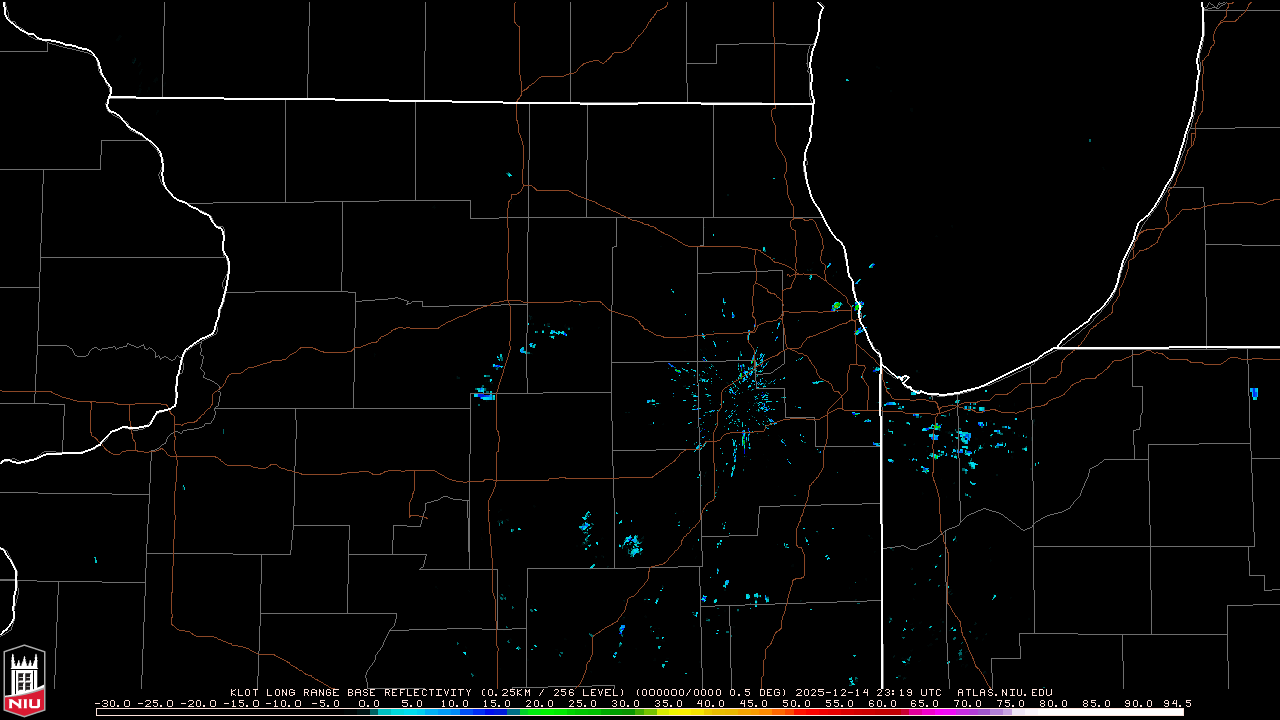This screenshot has height=720, width=1280.
Task: Click the 50.0 value on the reflectivity legend
Action: [796, 703]
